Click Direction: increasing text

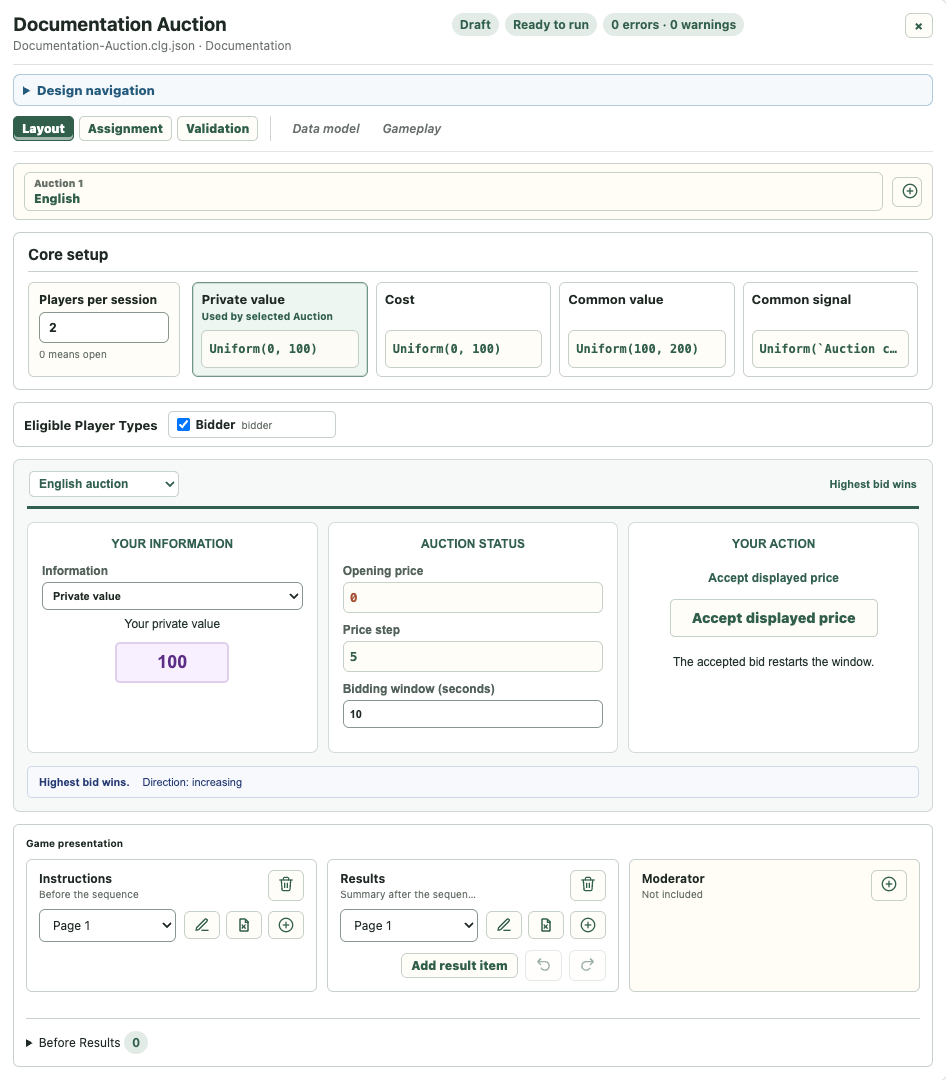coord(192,782)
